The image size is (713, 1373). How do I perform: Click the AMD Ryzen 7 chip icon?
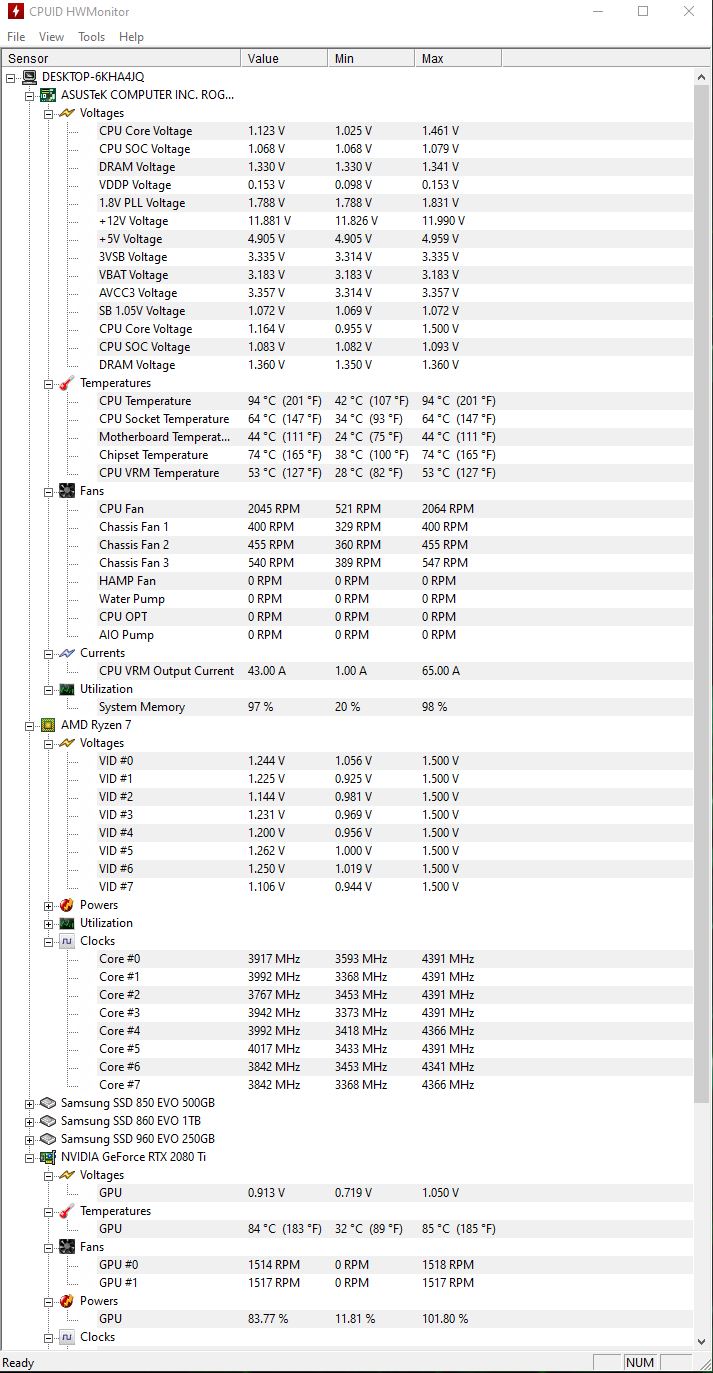pyautogui.click(x=47, y=725)
